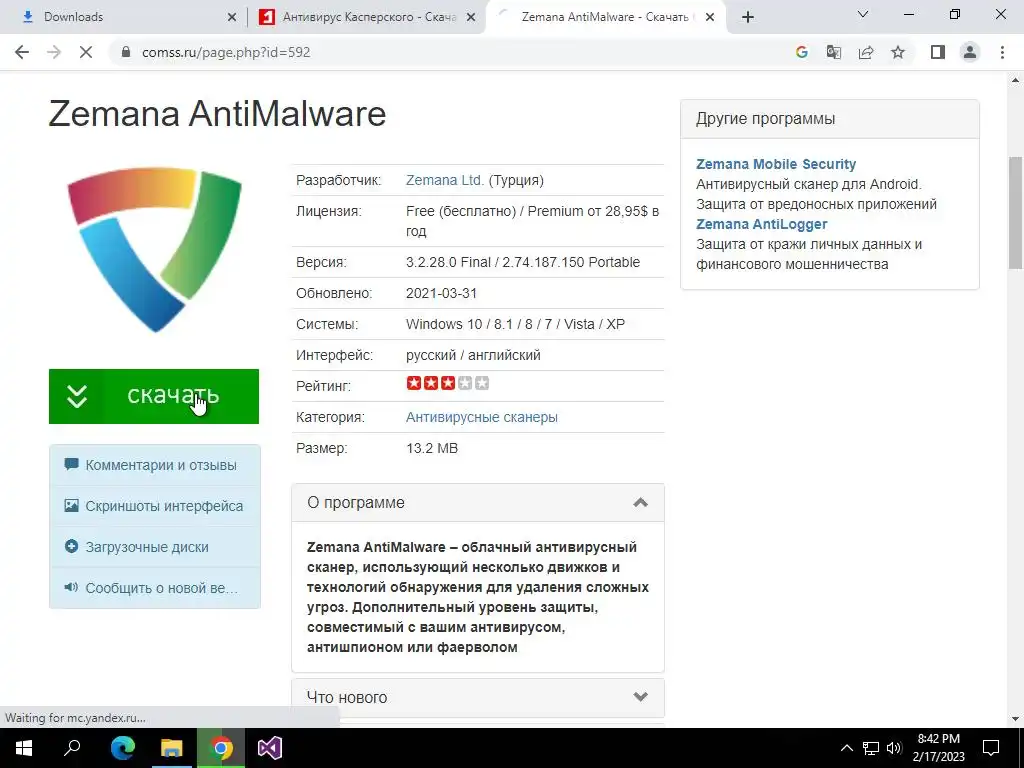Open Google search icon in the address bar

tap(801, 52)
